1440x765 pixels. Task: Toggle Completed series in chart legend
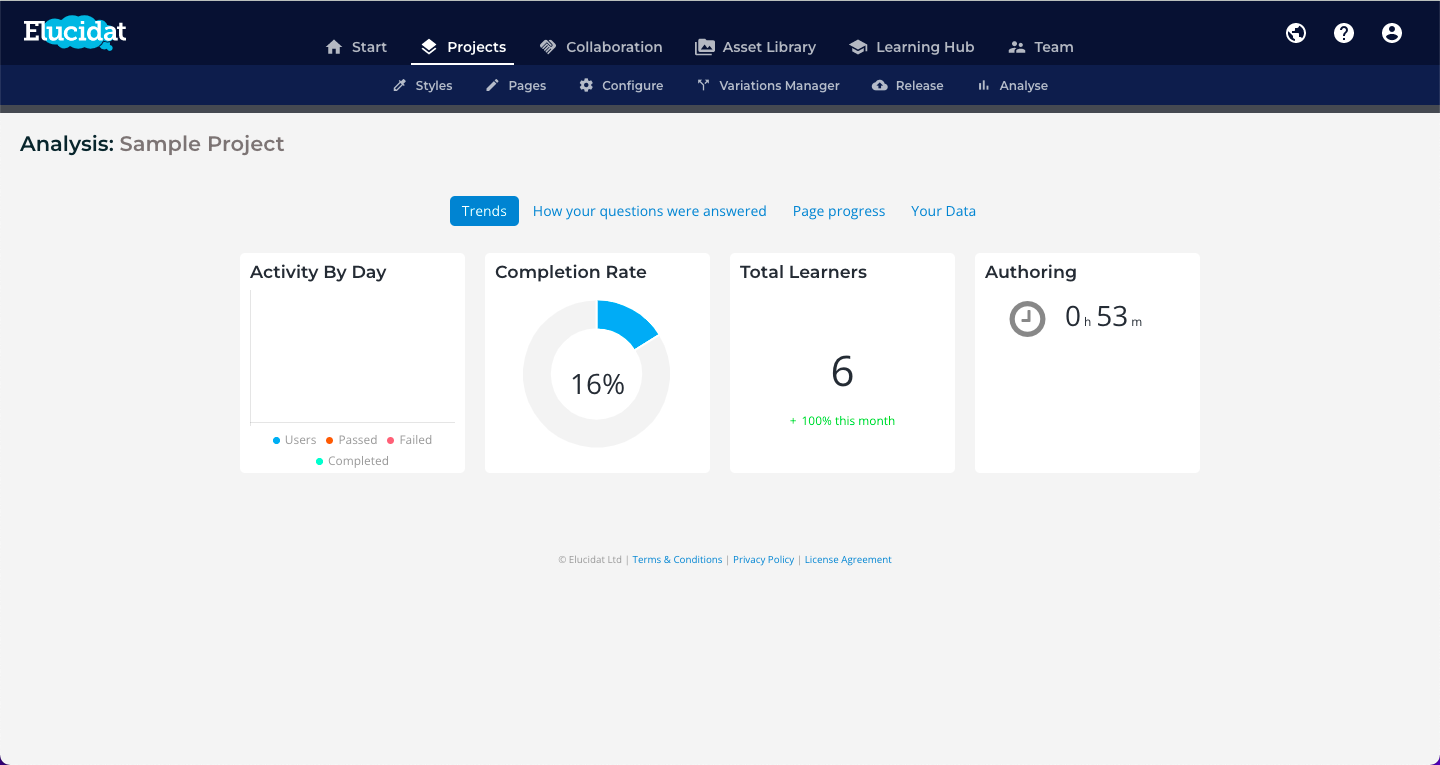click(352, 461)
